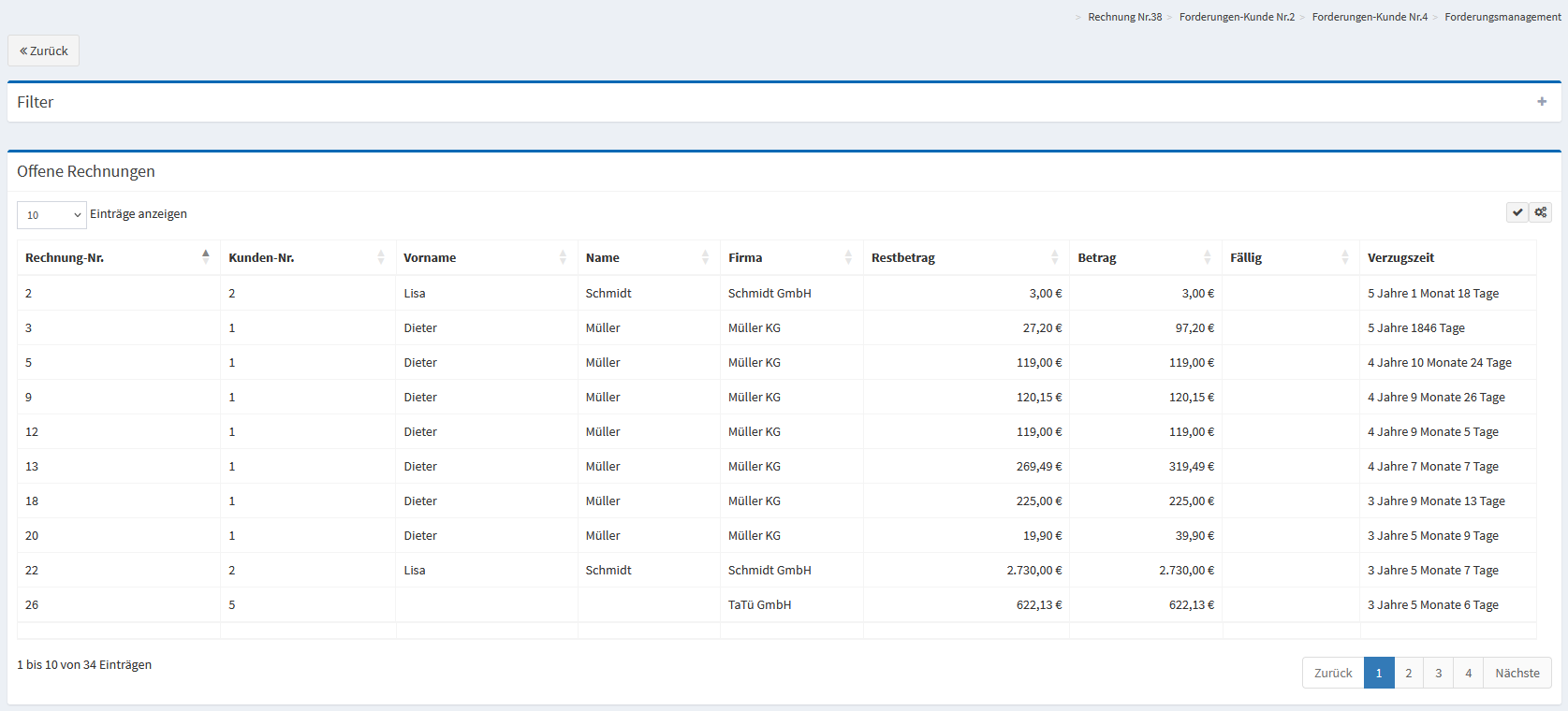Click the Zurück back button at top
This screenshot has height=711, width=1568.
(44, 51)
